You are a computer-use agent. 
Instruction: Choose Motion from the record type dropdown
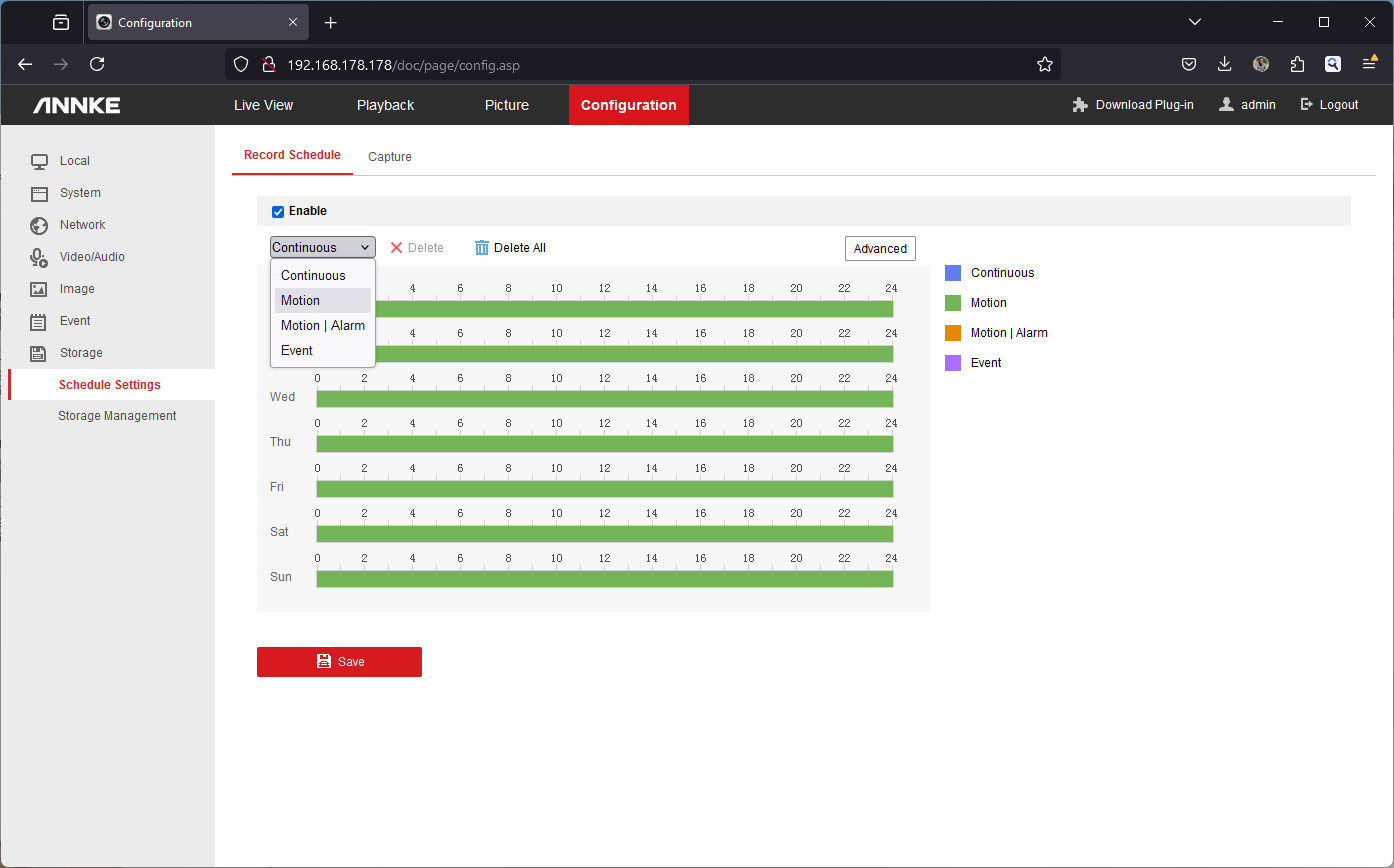300,301
